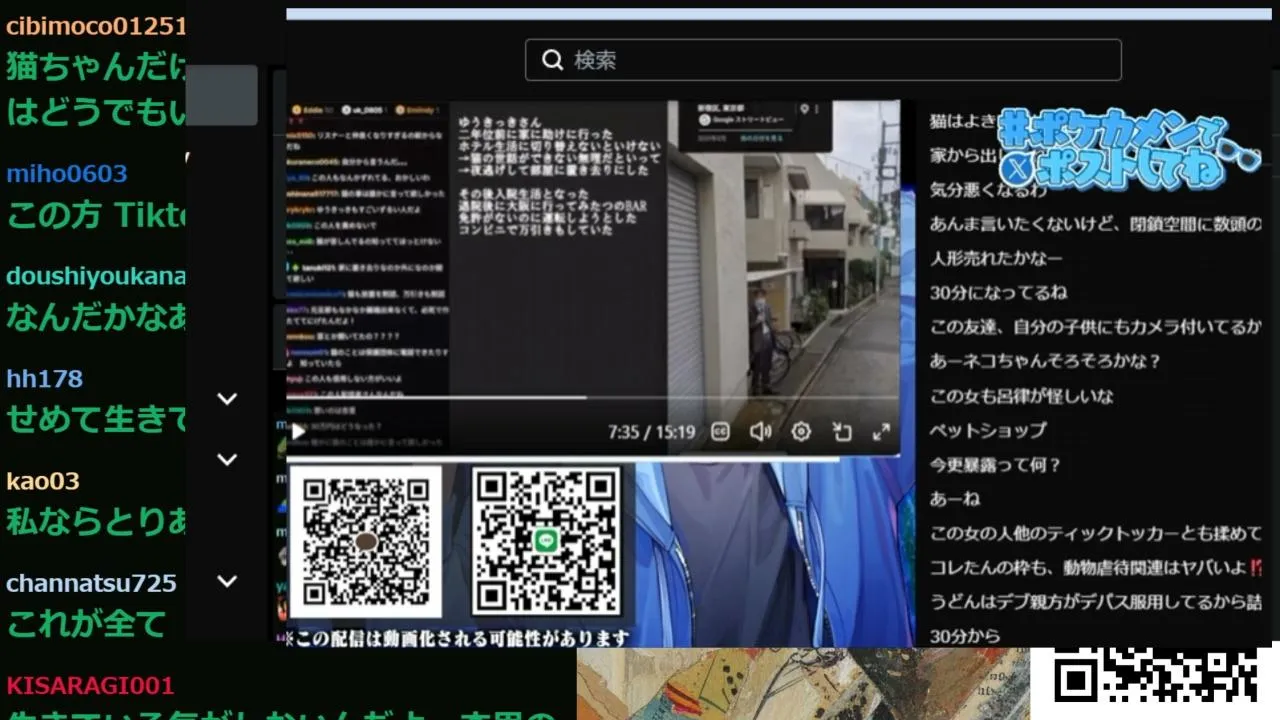Image resolution: width=1280 pixels, height=720 pixels.
Task: Select the comment 人形売れたかなー
Action: (x=996, y=258)
